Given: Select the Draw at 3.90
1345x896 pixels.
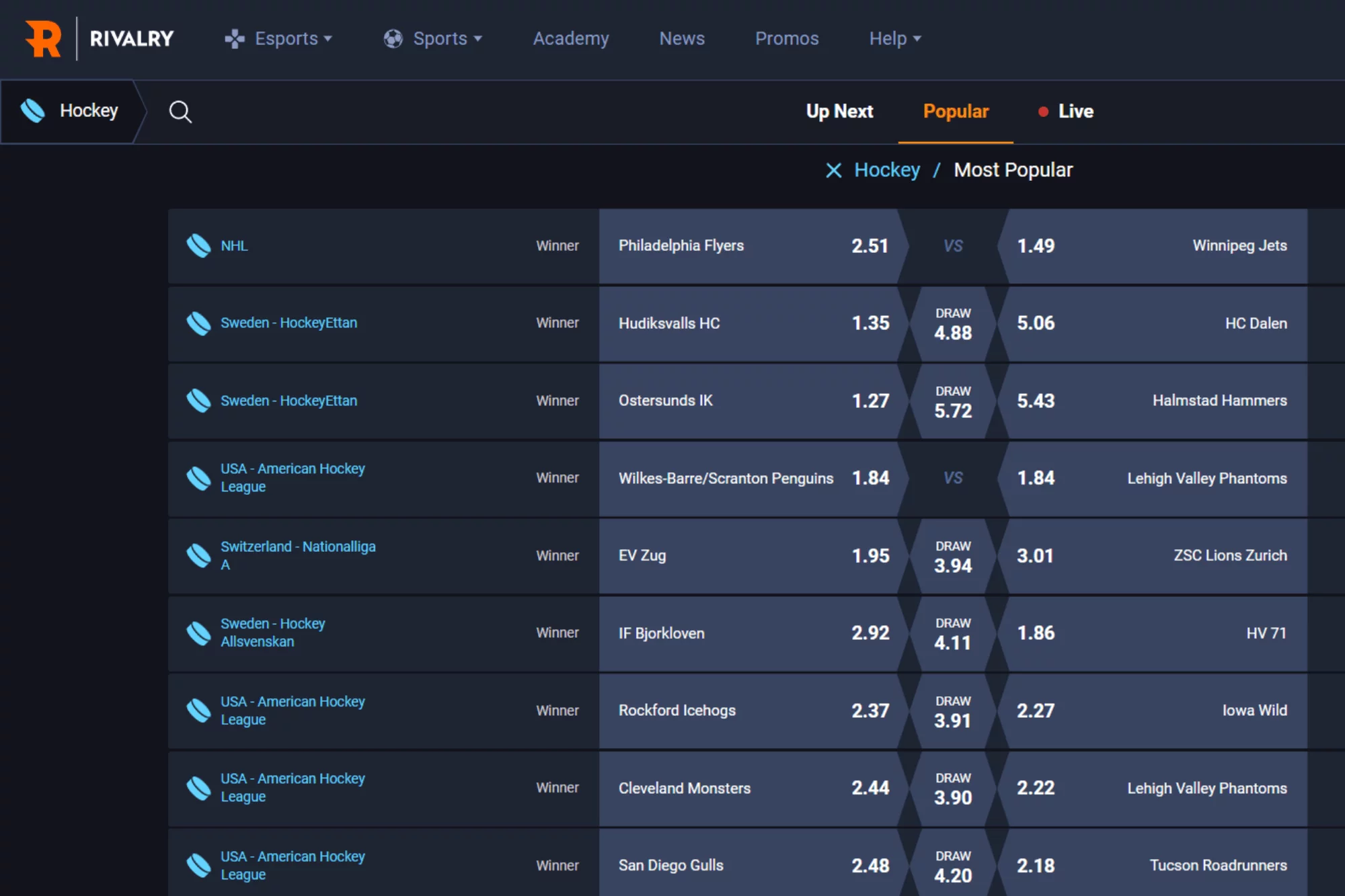Looking at the screenshot, I should tap(953, 788).
